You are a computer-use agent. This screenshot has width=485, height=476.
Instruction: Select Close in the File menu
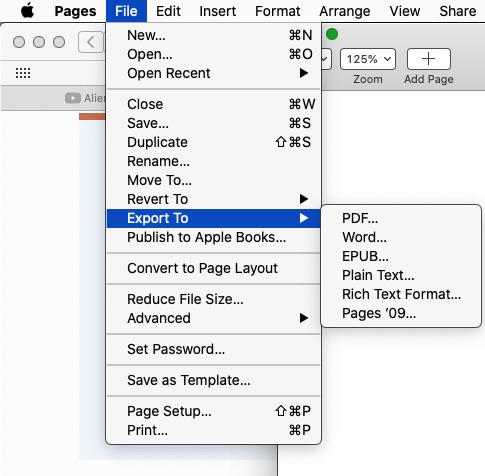(213, 104)
